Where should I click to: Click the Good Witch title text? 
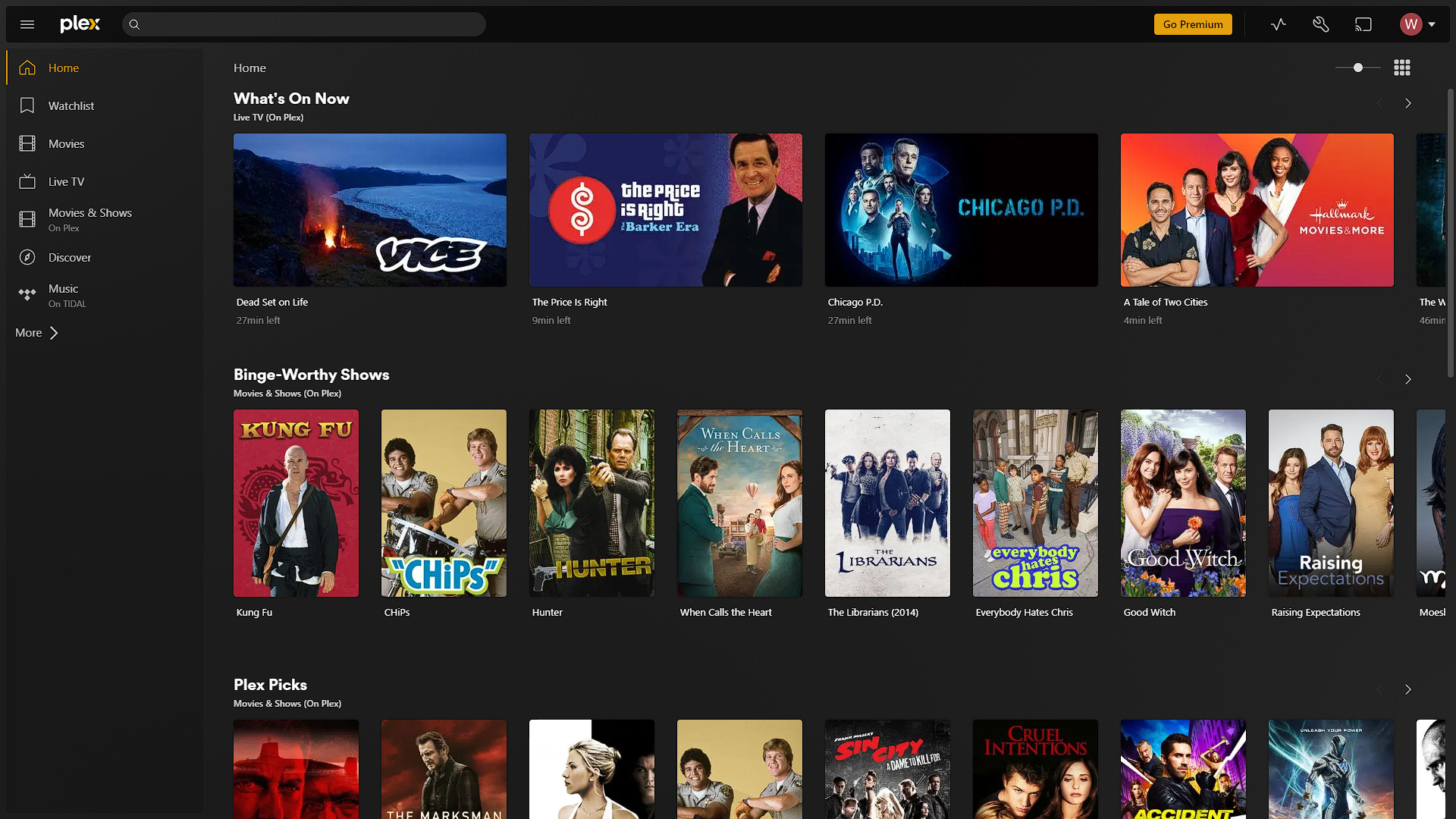[1150, 612]
